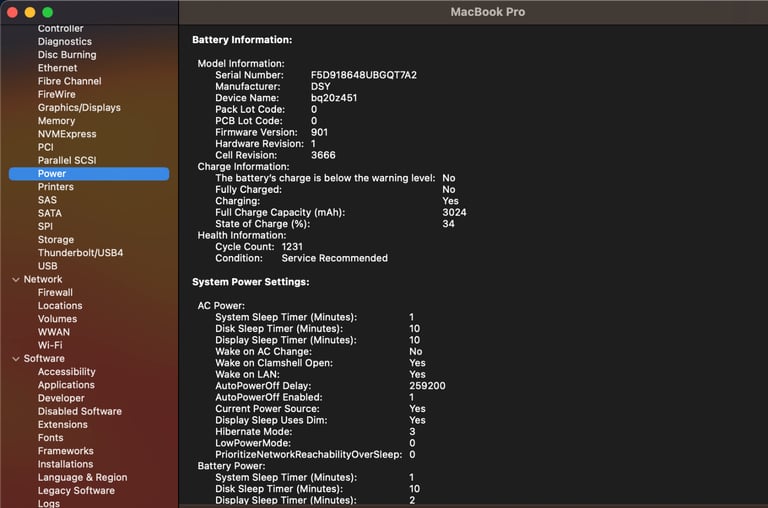Open Printers sidebar entry
The image size is (768, 508).
56,187
